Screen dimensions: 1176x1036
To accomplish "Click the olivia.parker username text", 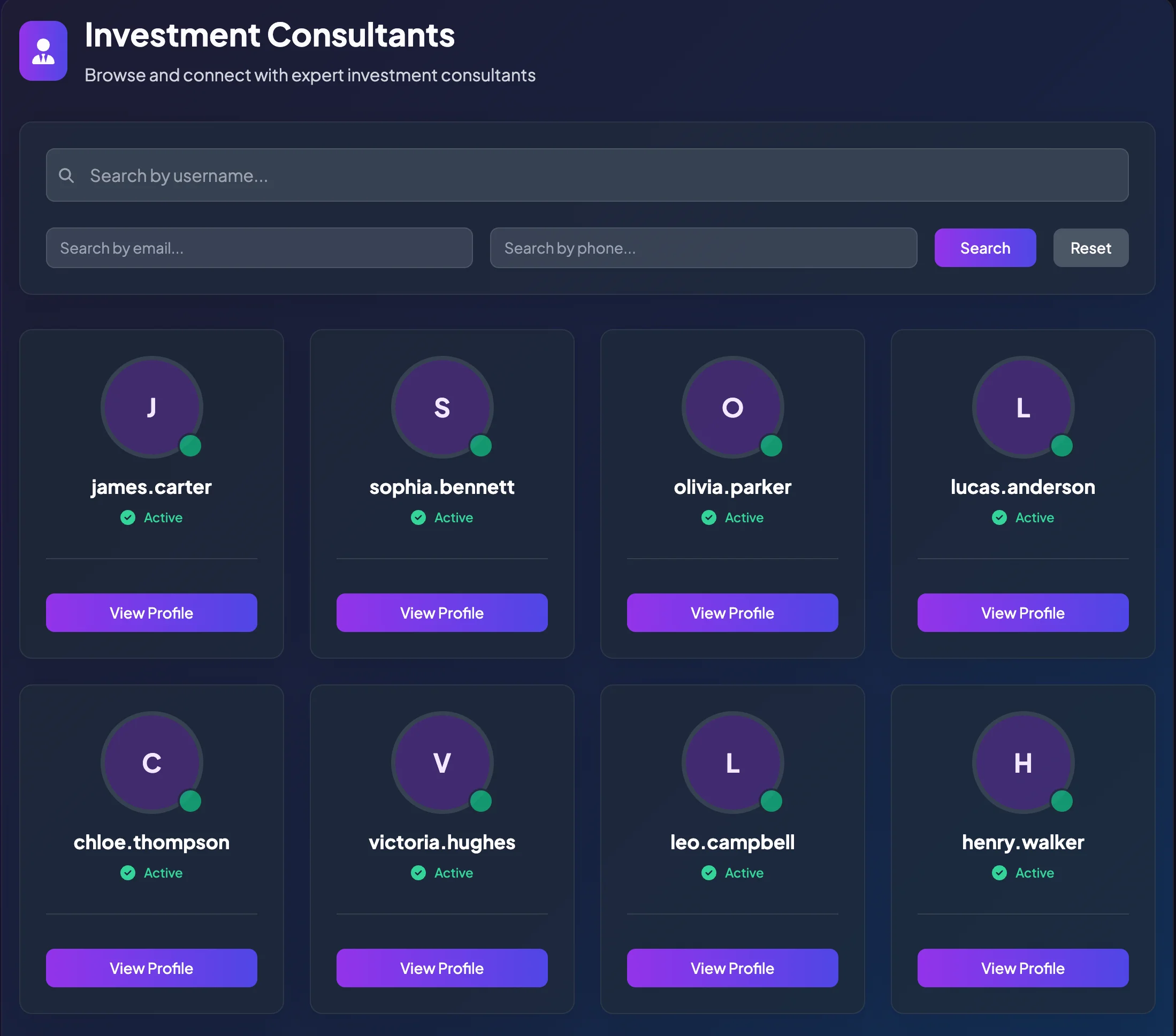I will point(732,487).
